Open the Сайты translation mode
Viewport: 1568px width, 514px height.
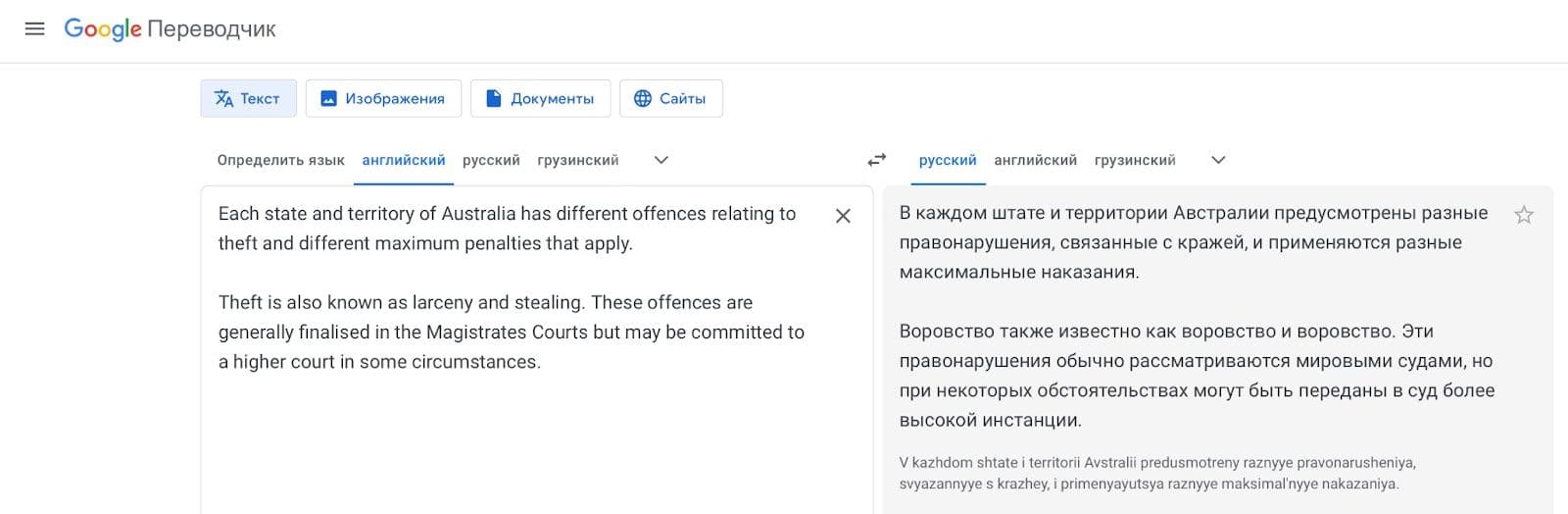click(670, 98)
